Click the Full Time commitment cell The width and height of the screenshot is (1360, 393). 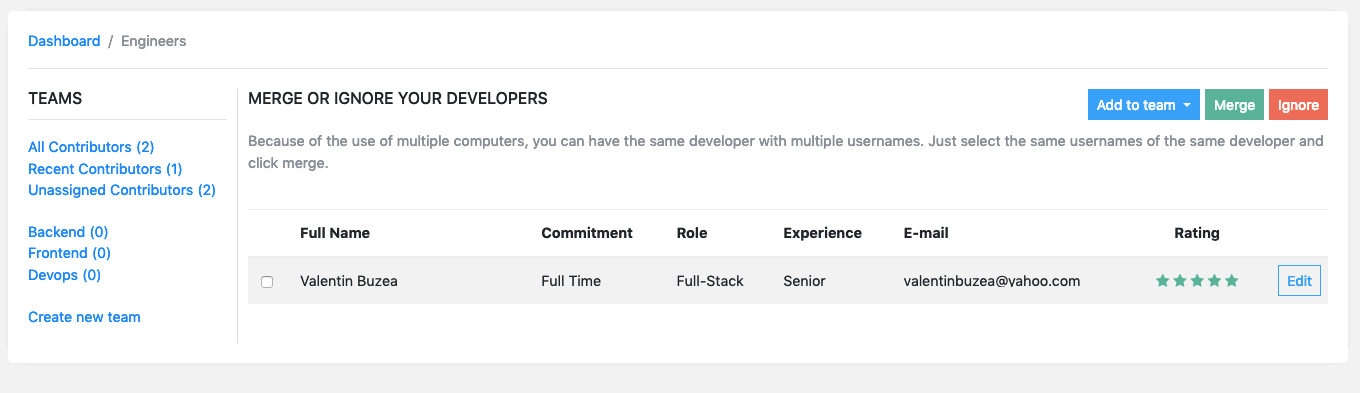point(571,281)
